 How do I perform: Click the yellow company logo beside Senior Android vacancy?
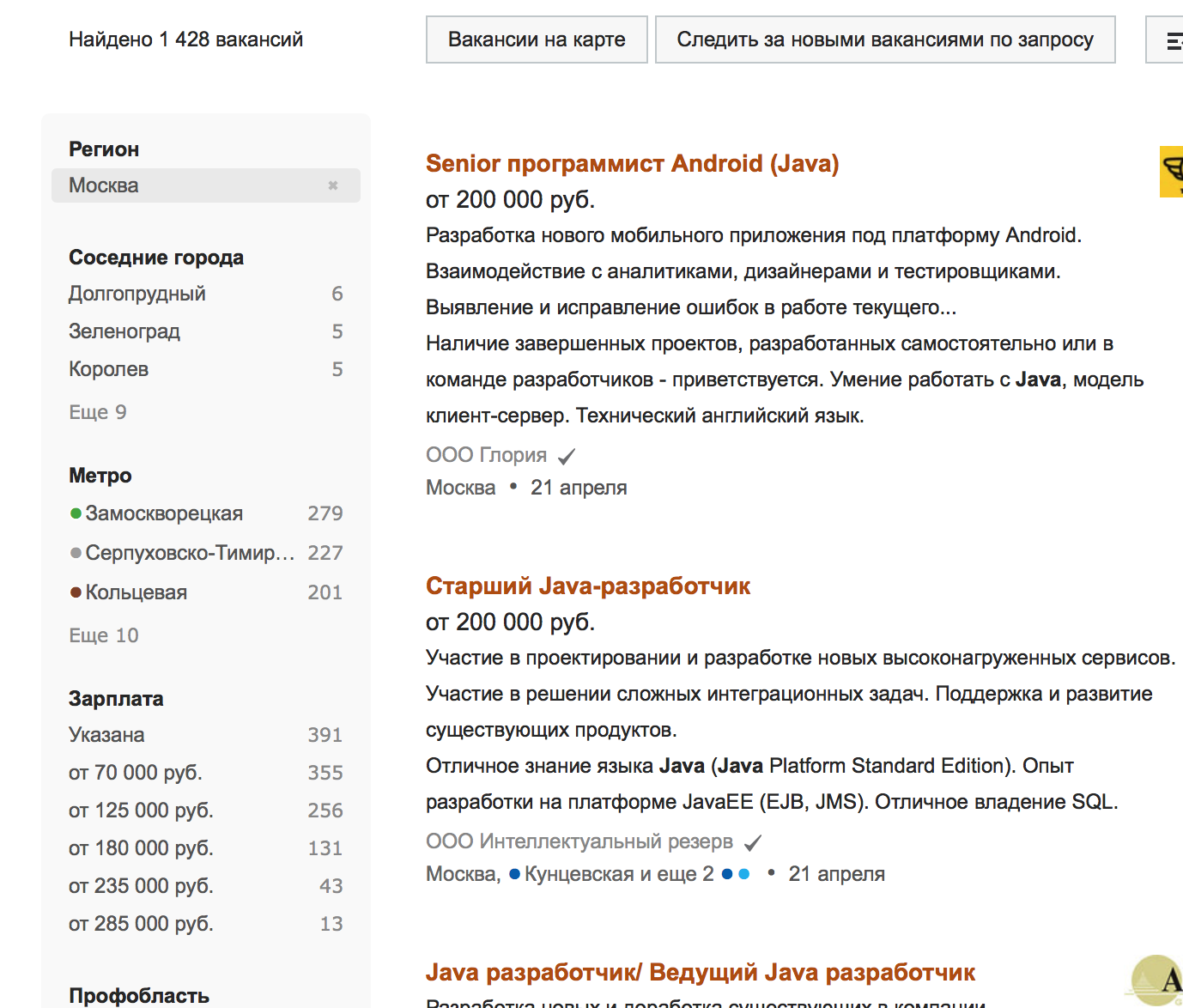tap(1172, 172)
